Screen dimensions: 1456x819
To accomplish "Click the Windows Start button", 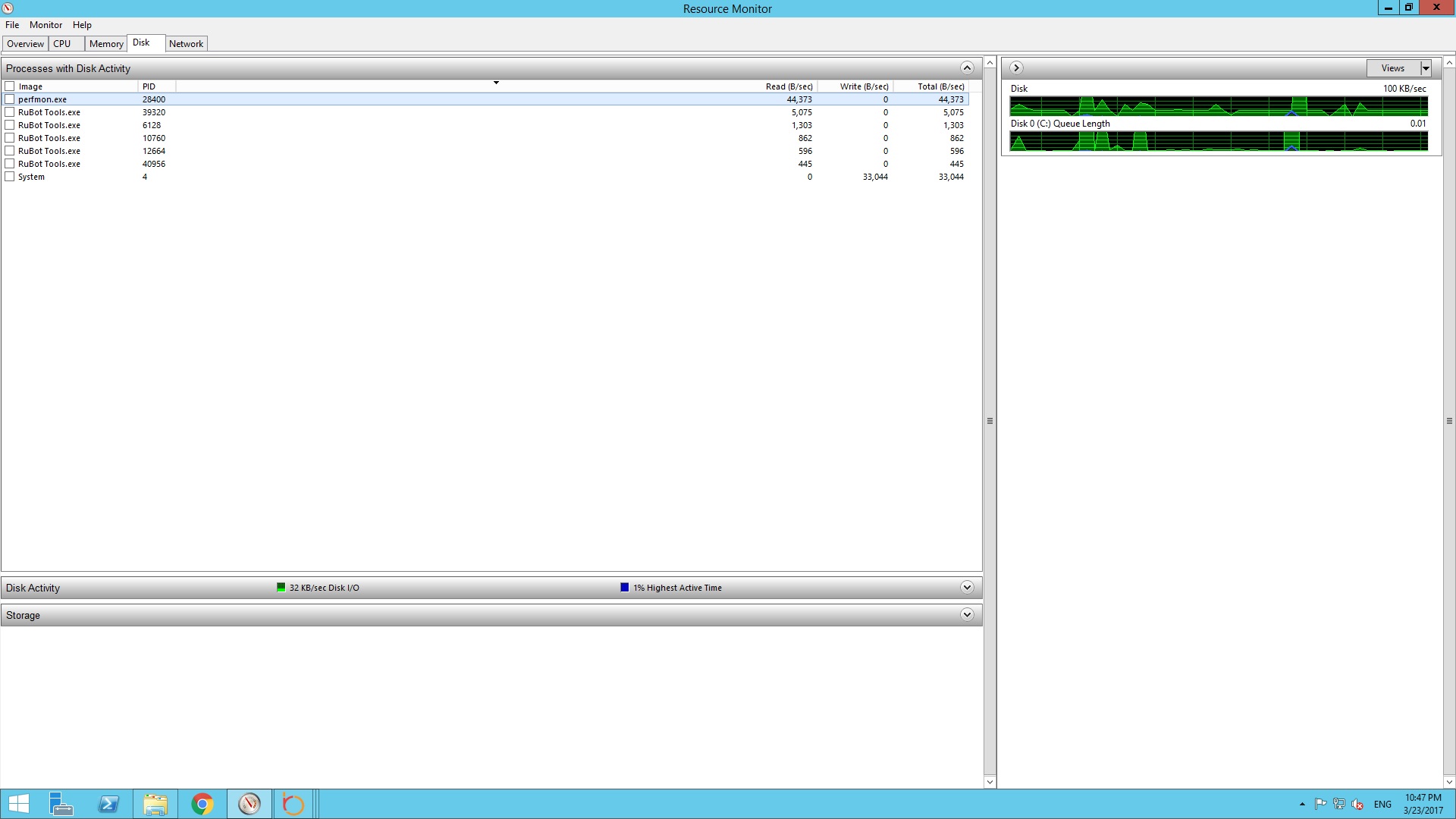I will [x=18, y=804].
